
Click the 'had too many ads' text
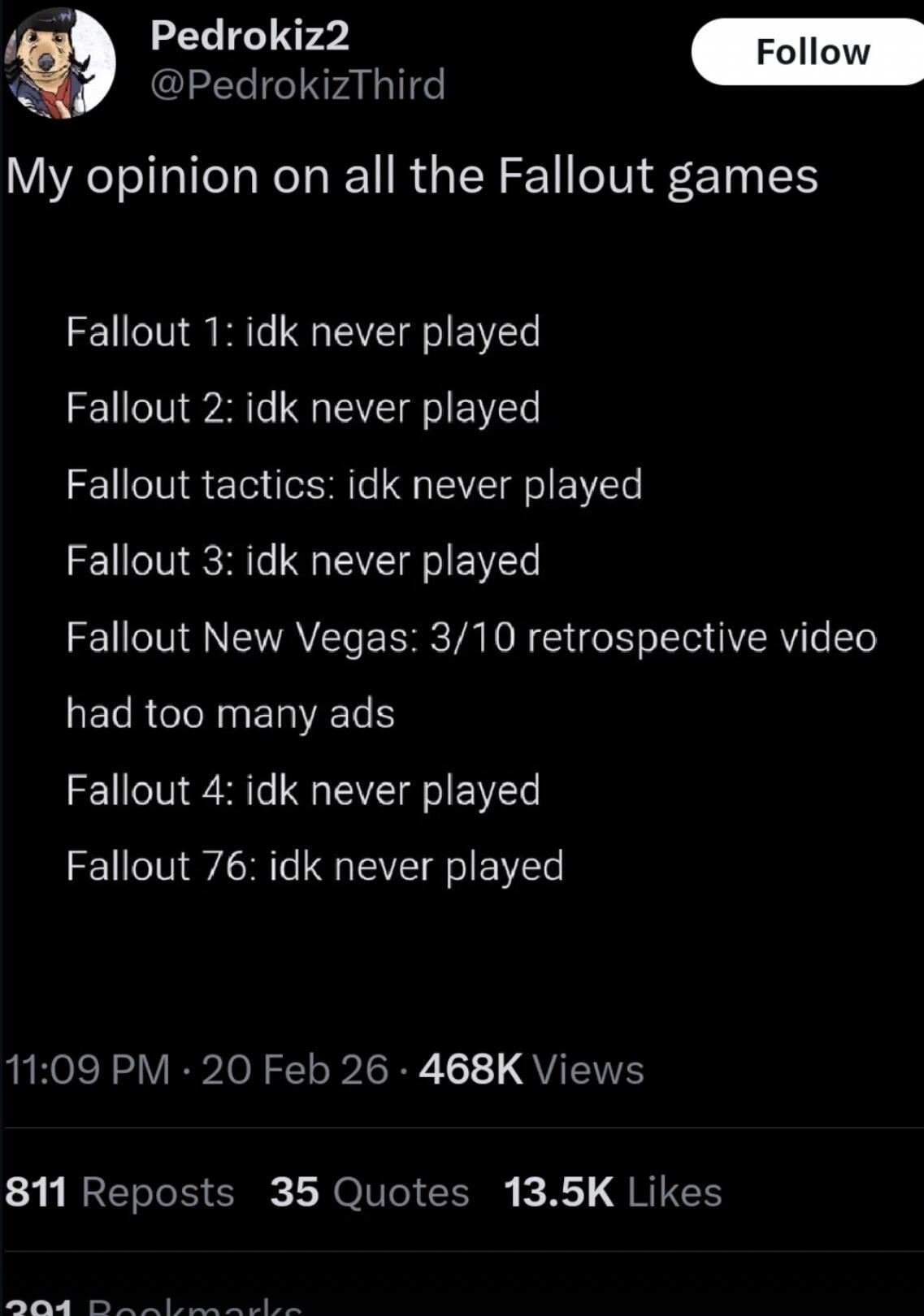pyautogui.click(x=230, y=714)
